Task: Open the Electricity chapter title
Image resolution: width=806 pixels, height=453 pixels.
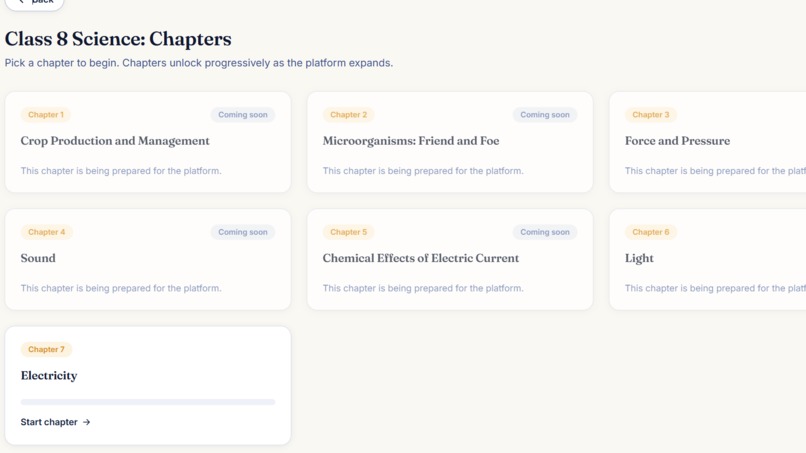Action: [49, 375]
